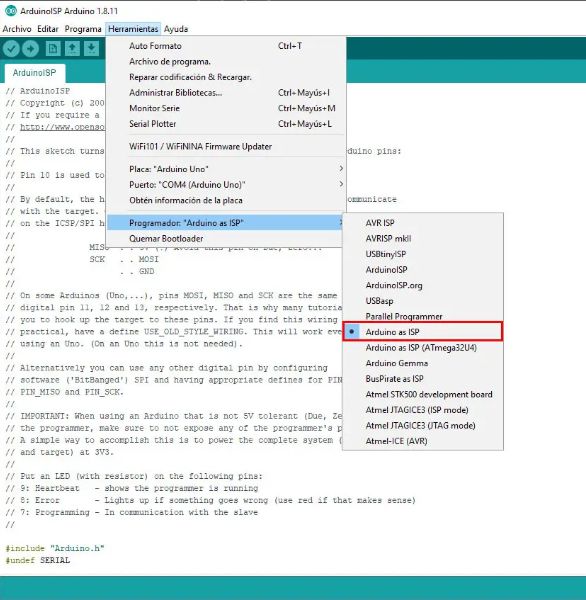Viewport: 586px width, 600px height.
Task: Select USBasp as the programmer
Action: click(423, 301)
